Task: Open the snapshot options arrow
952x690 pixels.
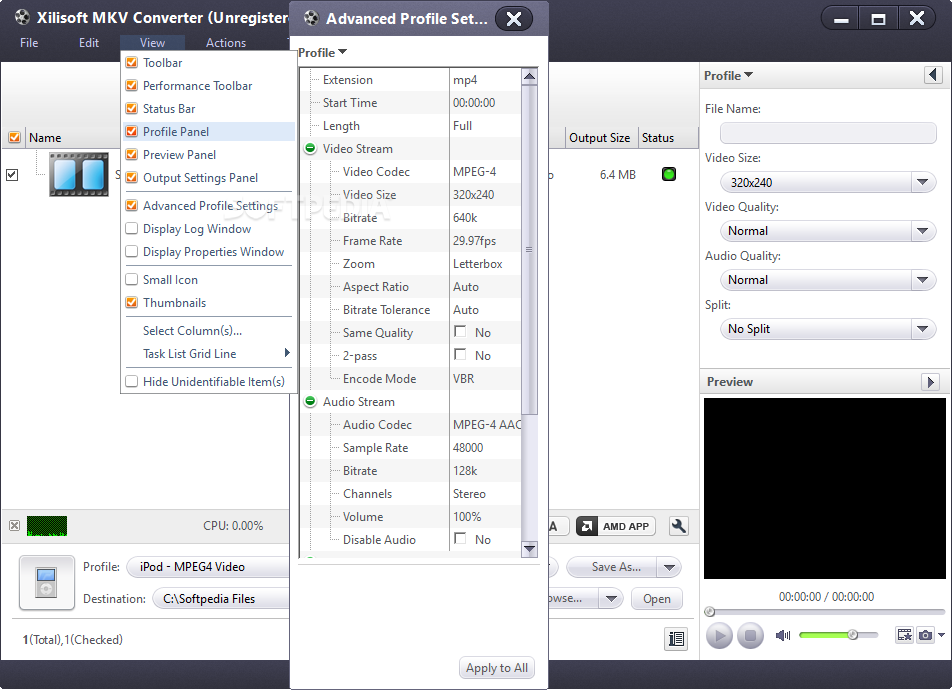Action: click(941, 635)
